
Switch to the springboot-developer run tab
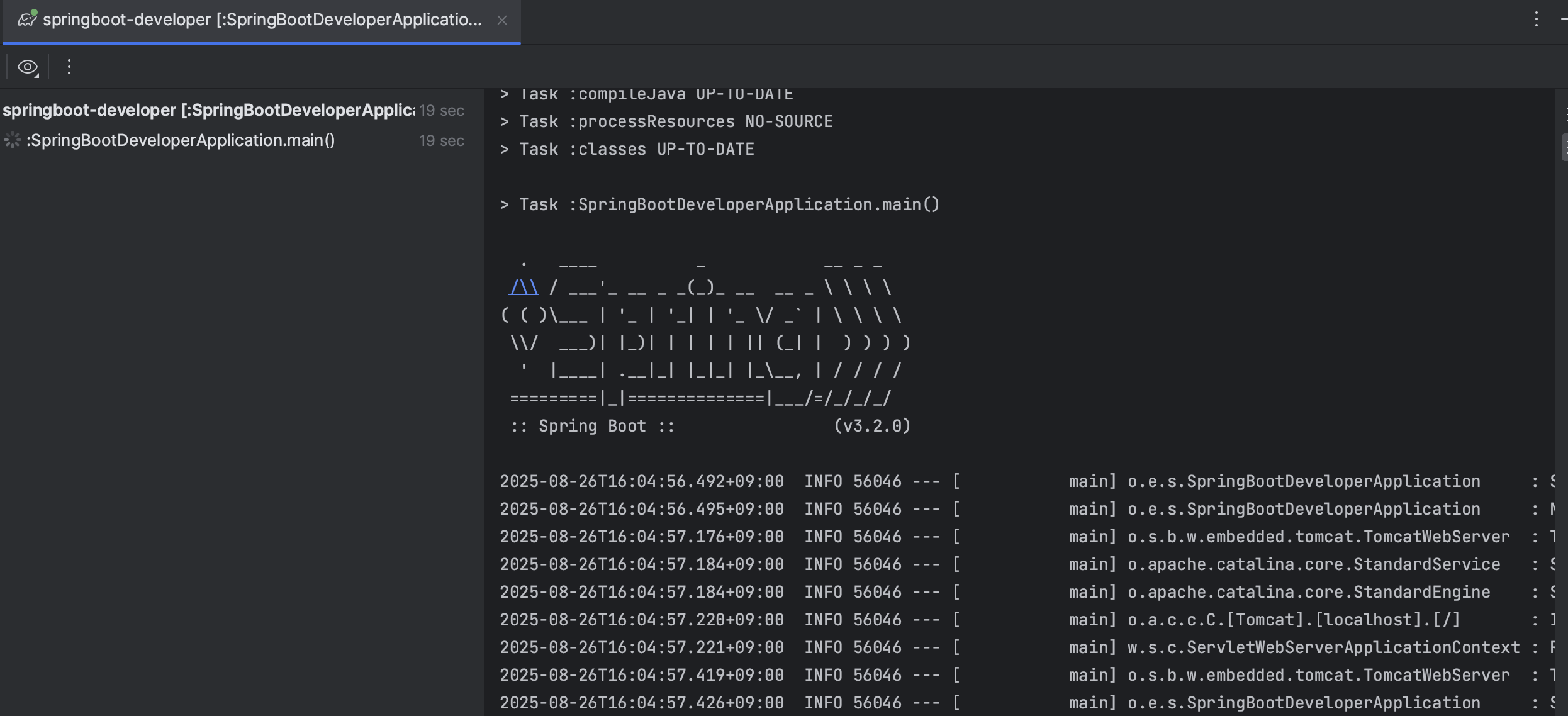point(262,20)
